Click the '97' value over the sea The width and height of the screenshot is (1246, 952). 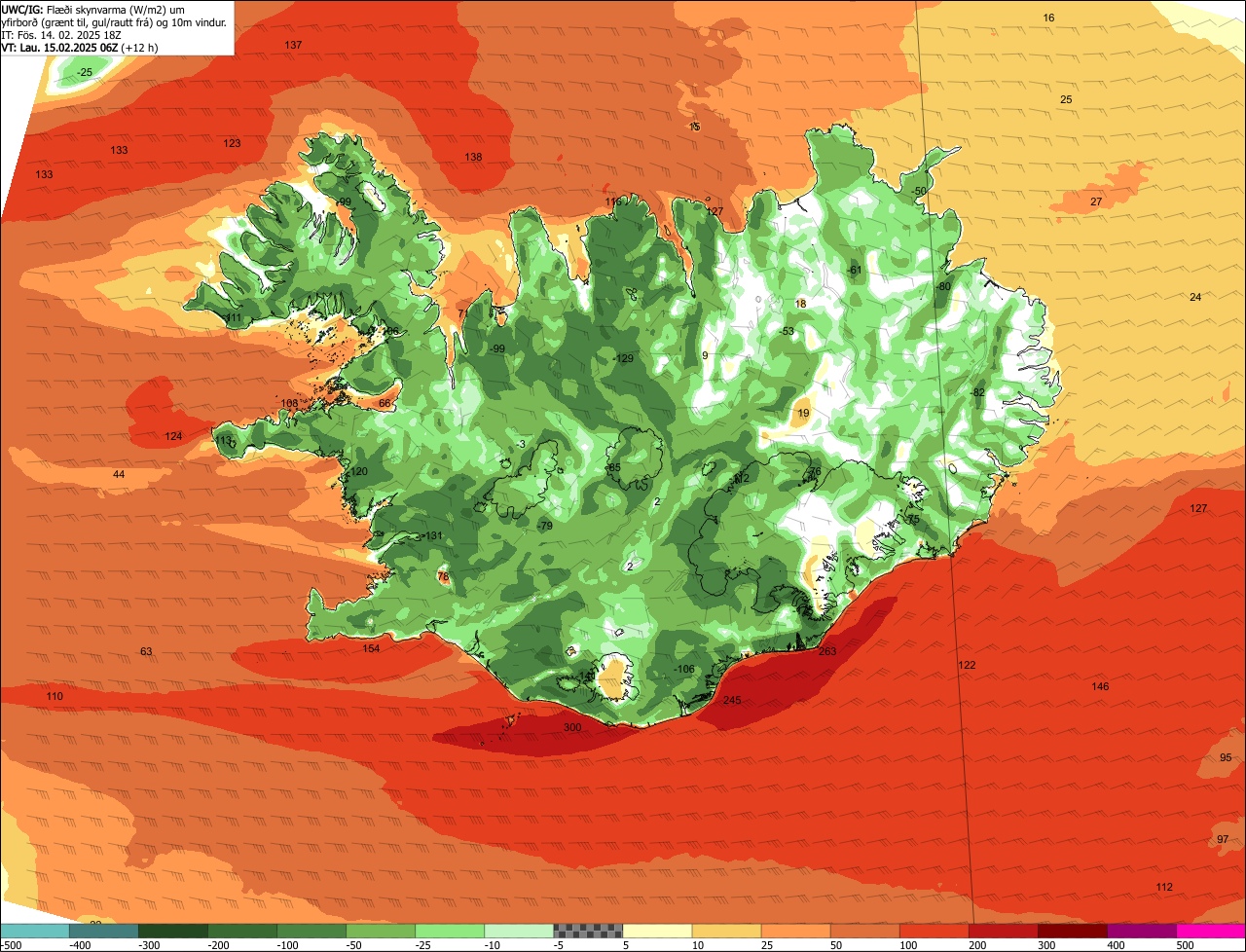pyautogui.click(x=1223, y=839)
